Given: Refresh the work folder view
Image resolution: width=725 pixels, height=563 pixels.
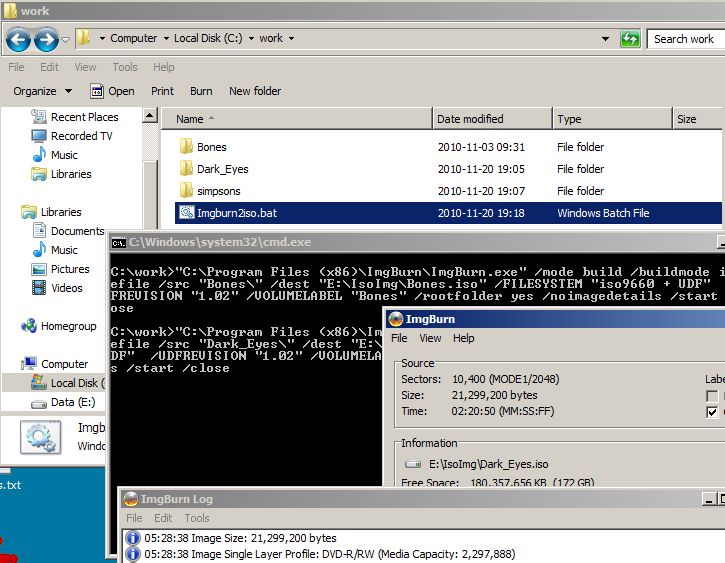Looking at the screenshot, I should [x=630, y=39].
